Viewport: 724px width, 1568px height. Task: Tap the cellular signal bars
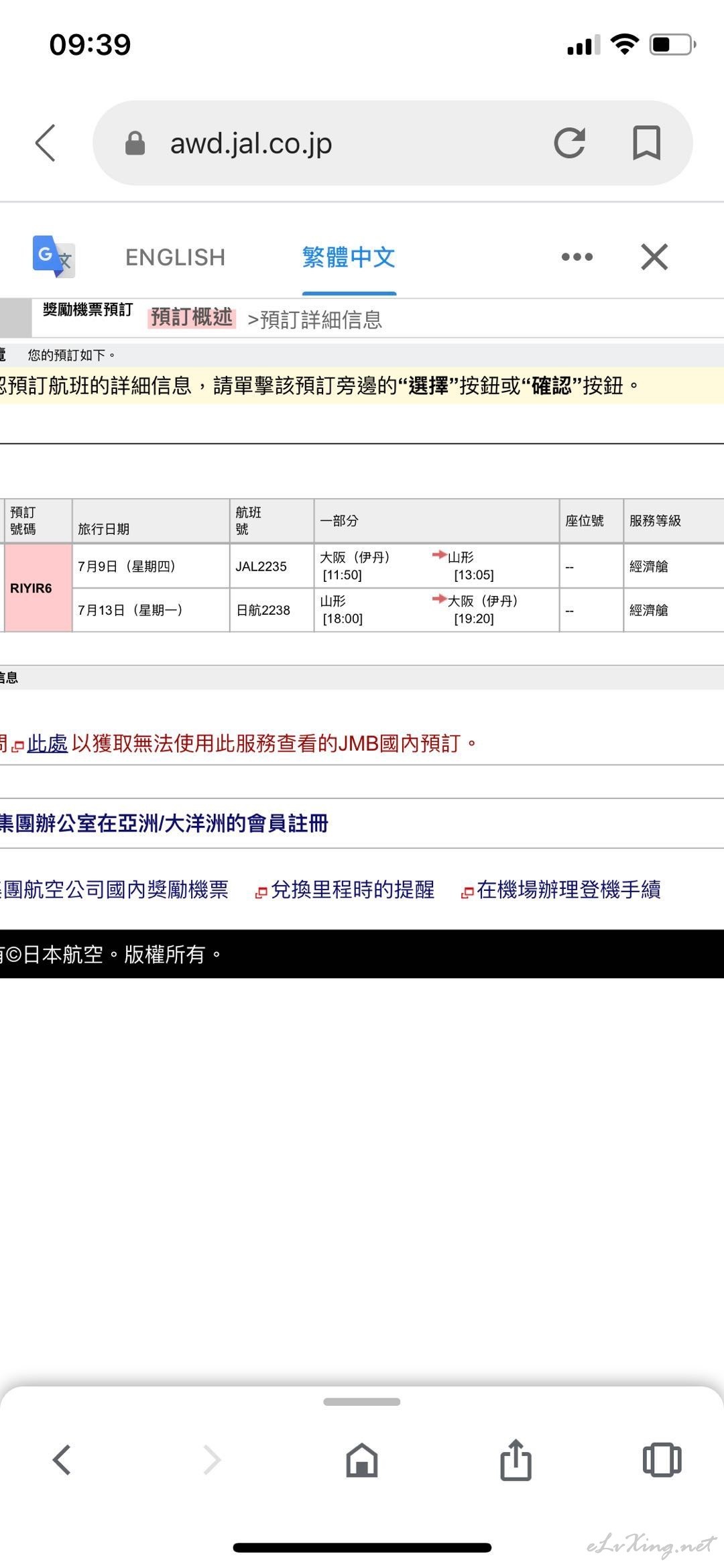point(583,46)
